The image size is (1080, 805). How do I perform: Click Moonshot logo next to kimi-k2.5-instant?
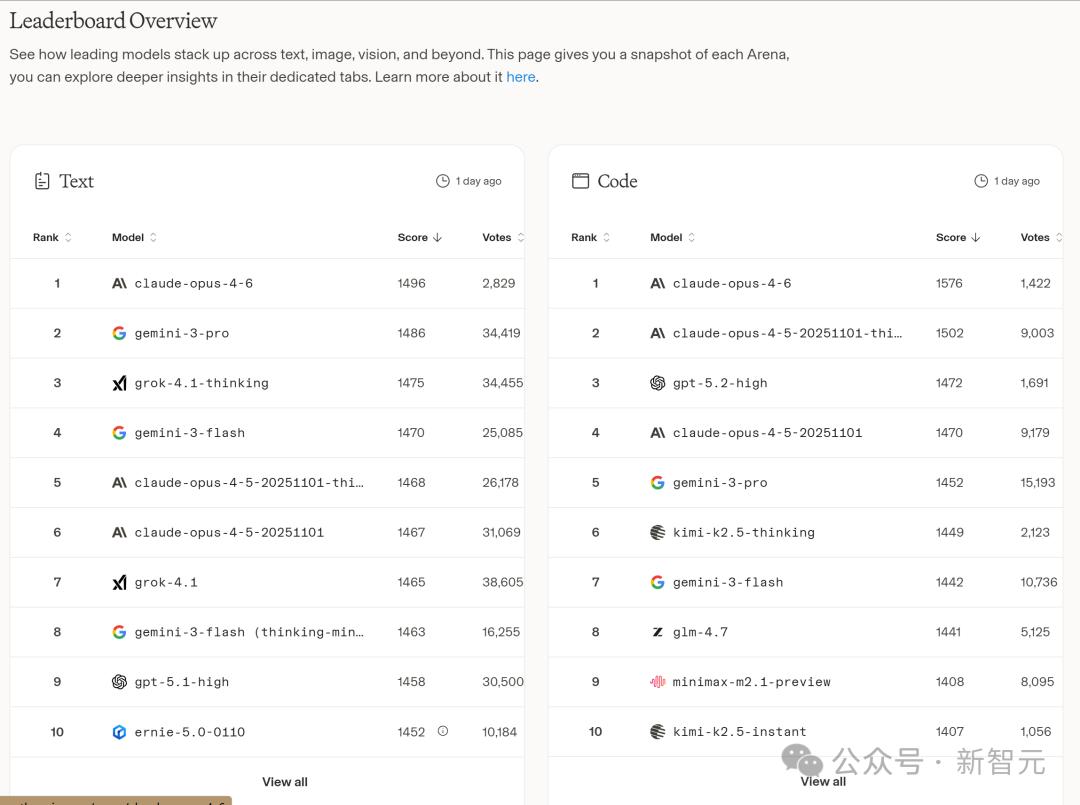658,731
